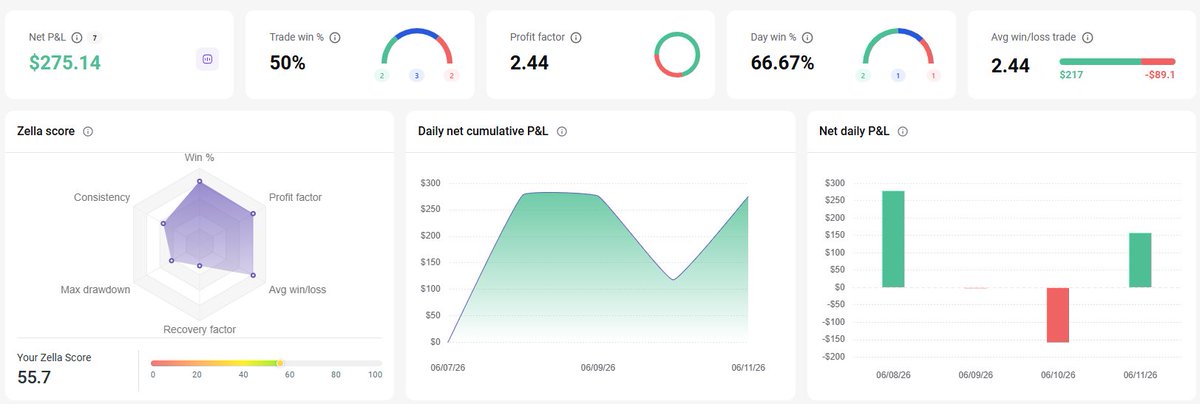The image size is (1200, 404).
Task: Click the Day win % semicircle gauge
Action: (898, 47)
